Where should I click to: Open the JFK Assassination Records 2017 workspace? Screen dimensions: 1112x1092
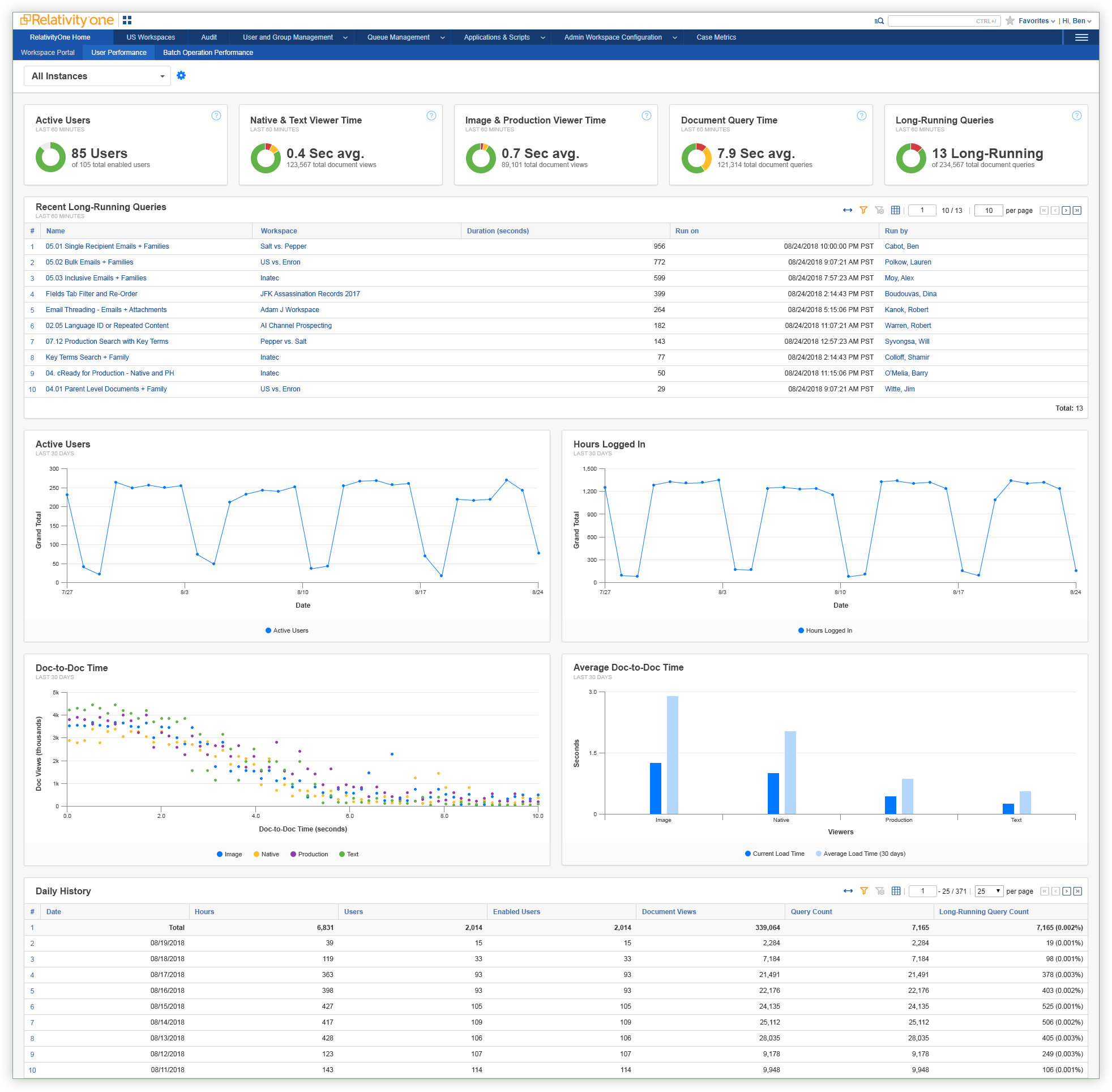(x=310, y=293)
